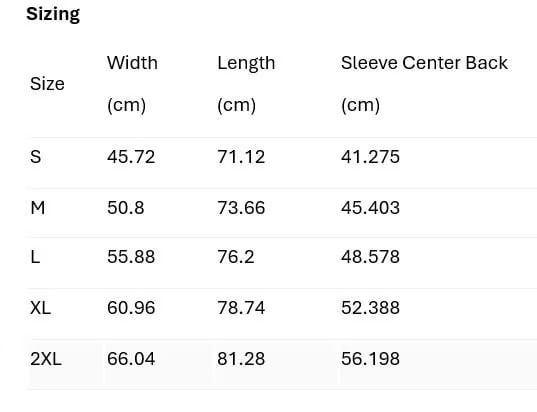Click sleeve value 41.275
Image resolution: width=537 pixels, height=412 pixels.
tap(370, 157)
